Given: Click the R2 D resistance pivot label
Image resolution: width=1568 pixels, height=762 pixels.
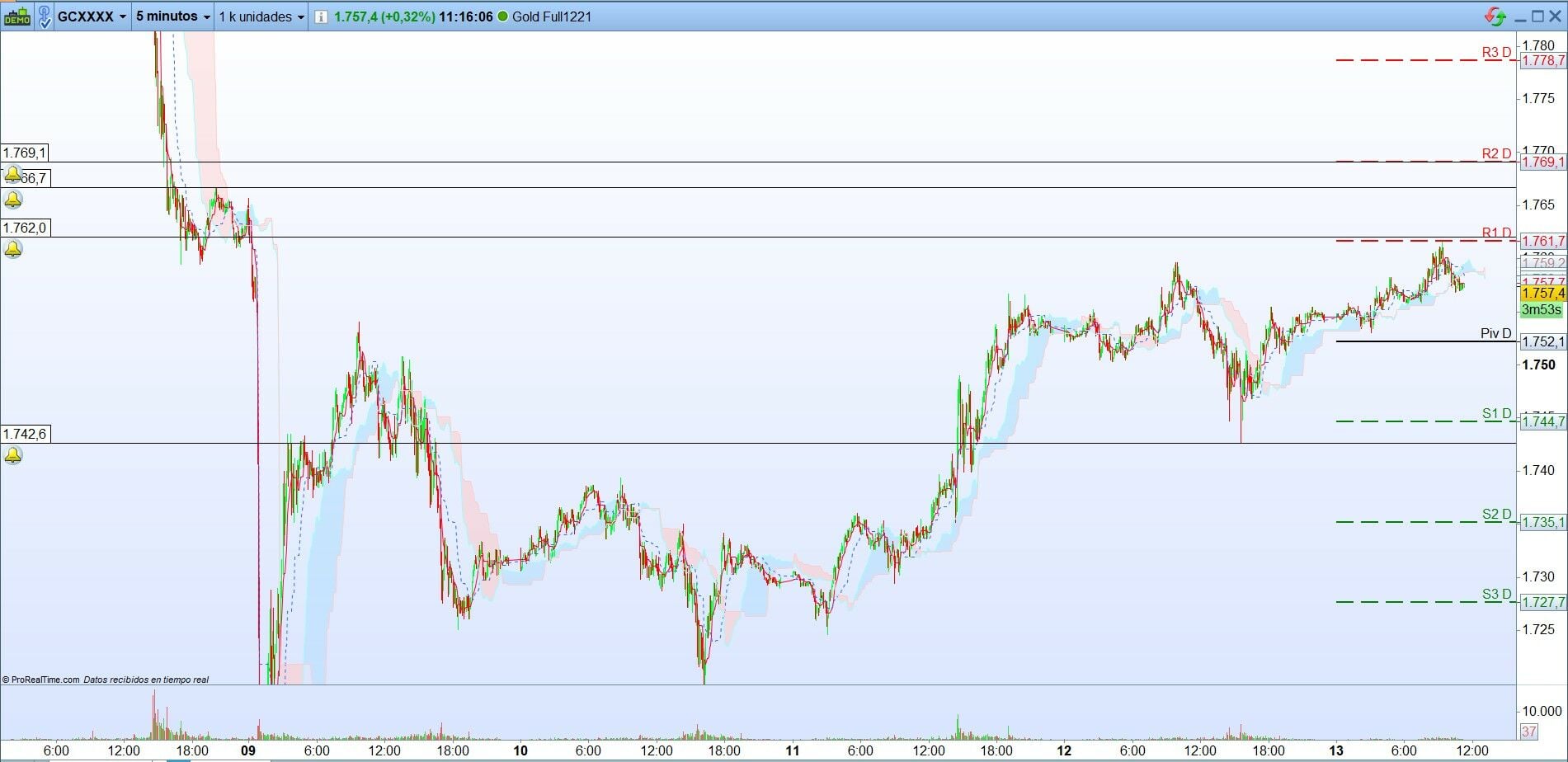Looking at the screenshot, I should coord(1496,153).
